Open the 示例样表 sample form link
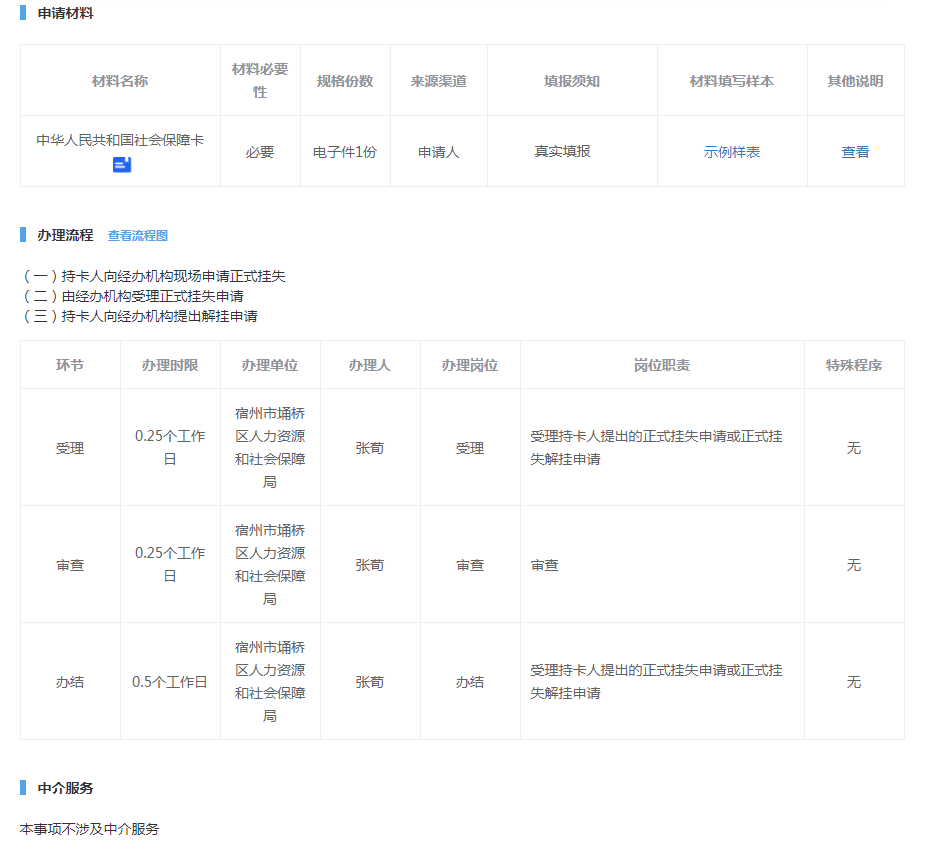Screen dimensions: 927x858 (732, 152)
